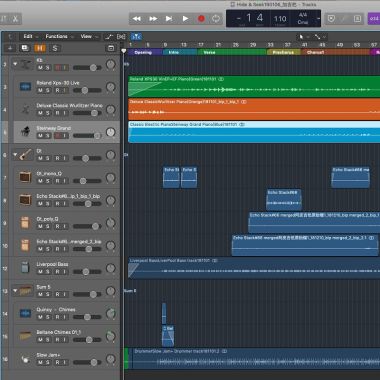Click the Liverpool Bass amp icon
Viewport: 380px width, 380px height.
[x=25, y=268]
